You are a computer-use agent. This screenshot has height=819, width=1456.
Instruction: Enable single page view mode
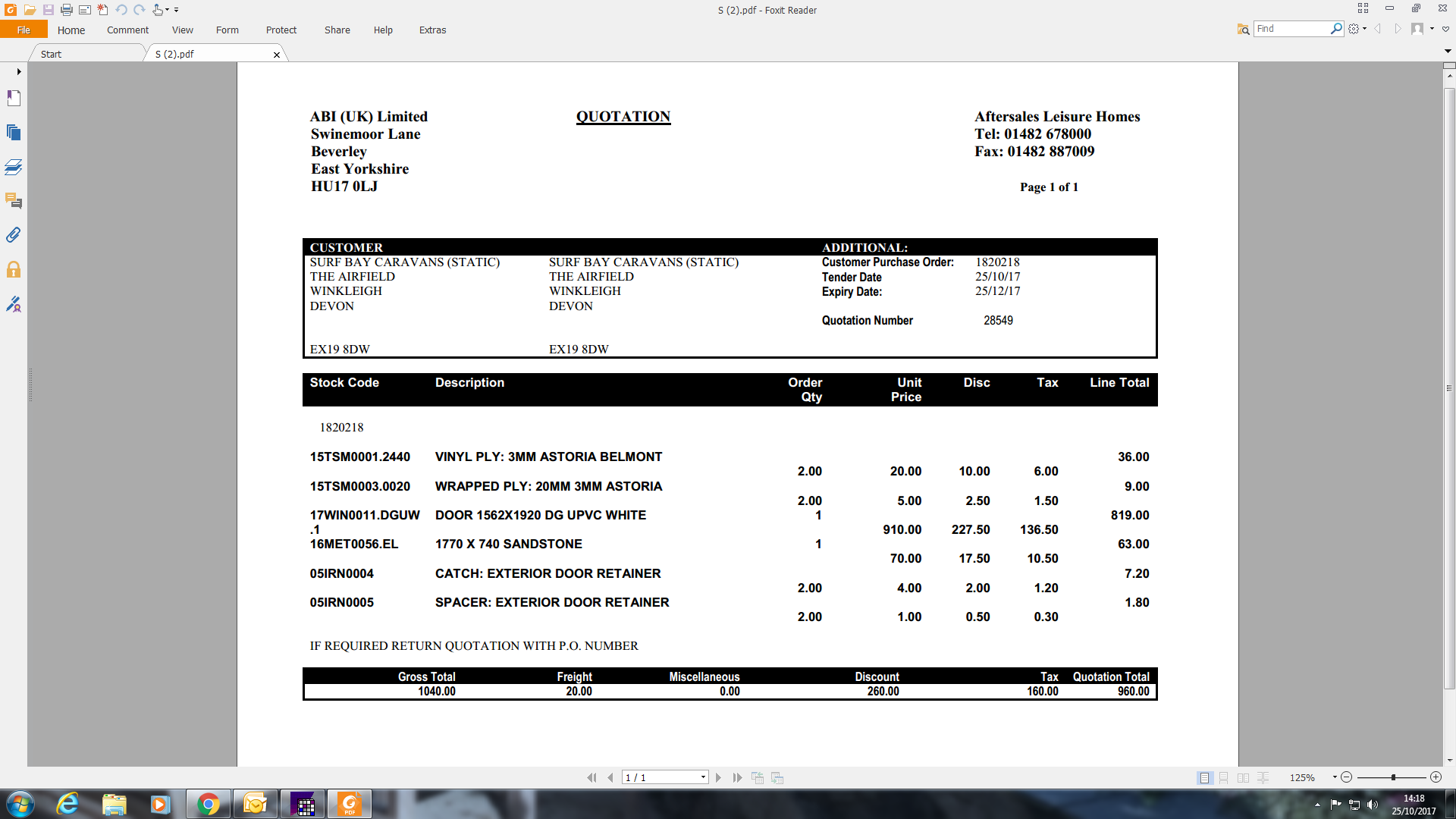1204,778
